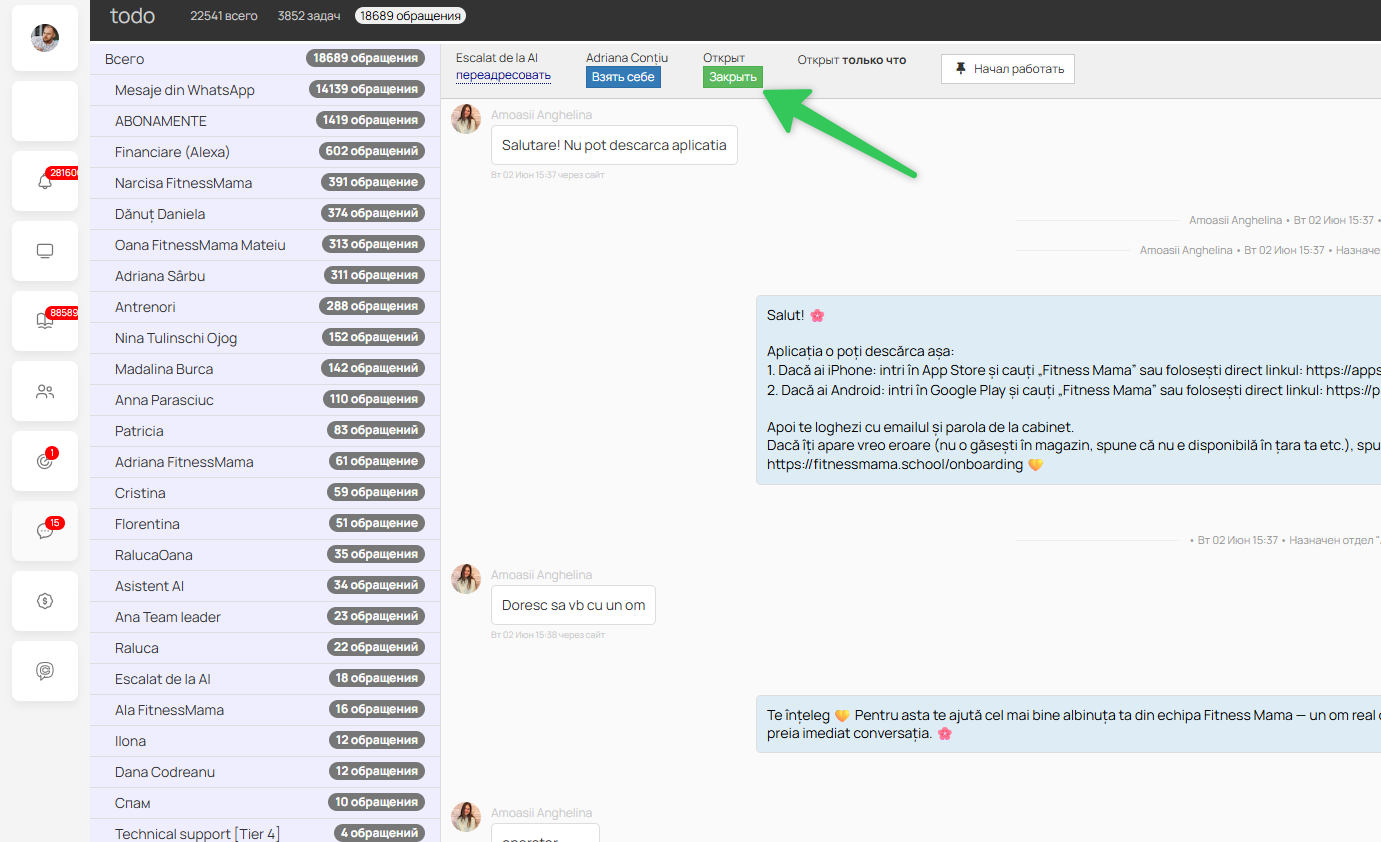Image resolution: width=1381 pixels, height=842 pixels.
Task: Select the '22541 всего' counter tab
Action: (224, 16)
